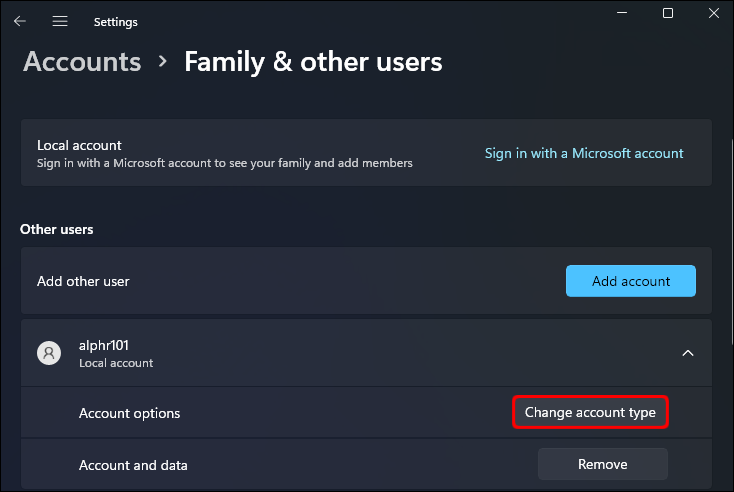The height and width of the screenshot is (492, 734).
Task: Close the Settings window
Action: (x=713, y=13)
